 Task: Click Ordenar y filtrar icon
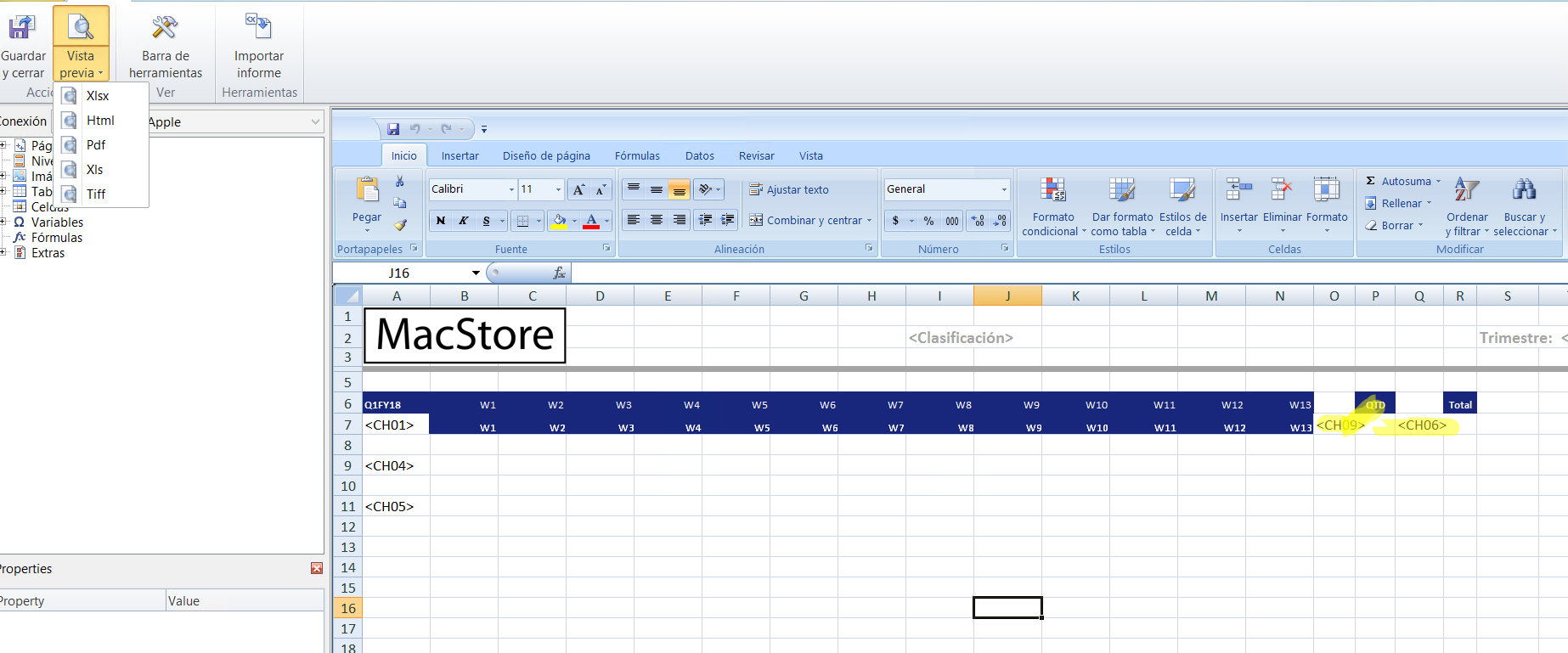point(1467,189)
